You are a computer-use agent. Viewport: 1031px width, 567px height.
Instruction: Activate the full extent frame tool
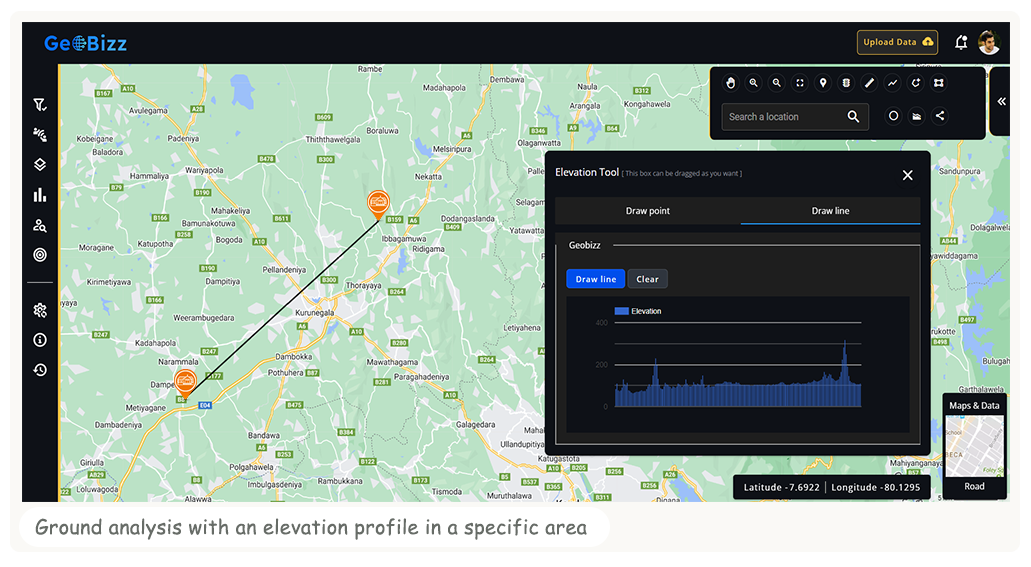point(800,83)
